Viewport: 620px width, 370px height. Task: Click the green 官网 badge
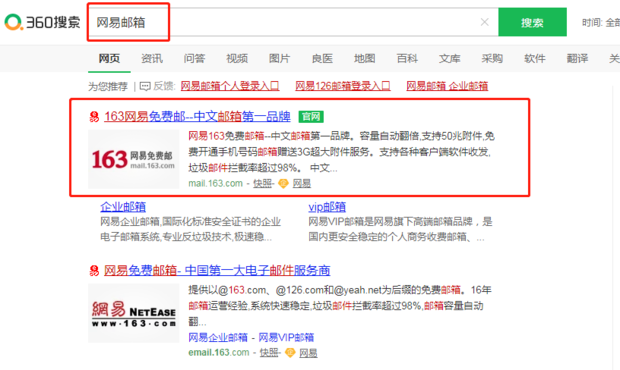[x=311, y=117]
